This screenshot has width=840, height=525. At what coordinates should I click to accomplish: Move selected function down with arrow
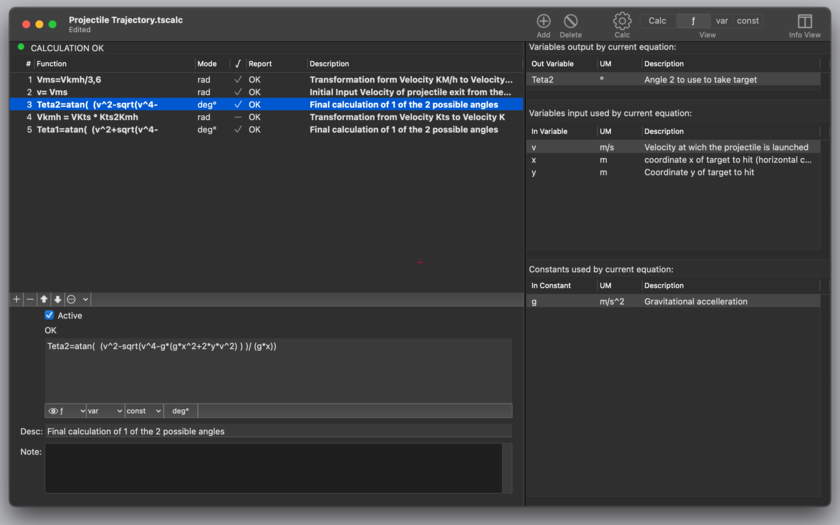click(57, 299)
